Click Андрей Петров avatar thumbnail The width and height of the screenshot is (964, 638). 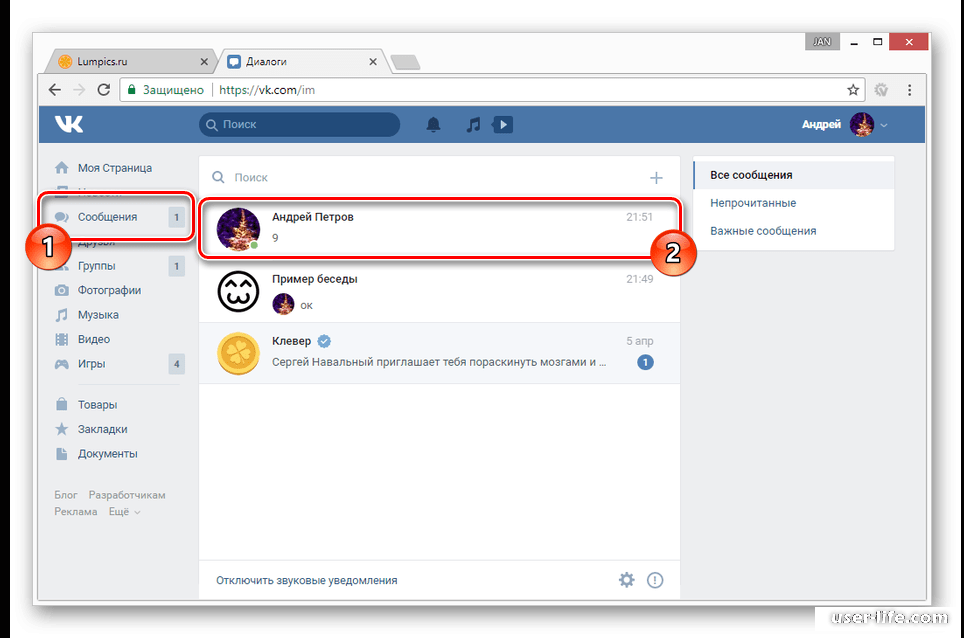[238, 229]
